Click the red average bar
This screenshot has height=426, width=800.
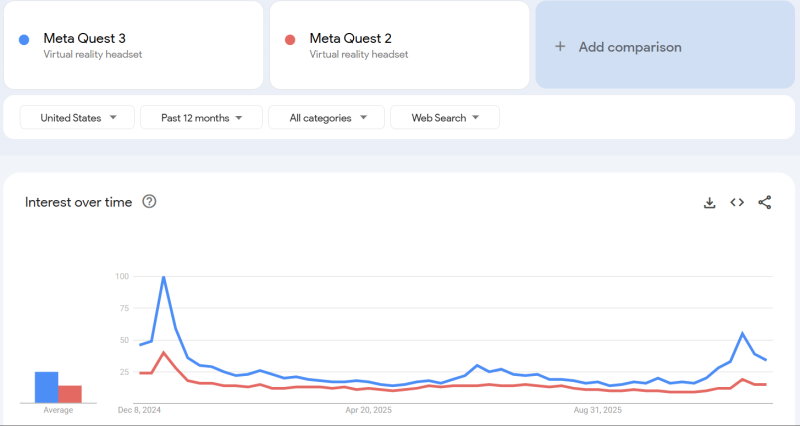pyautogui.click(x=69, y=393)
